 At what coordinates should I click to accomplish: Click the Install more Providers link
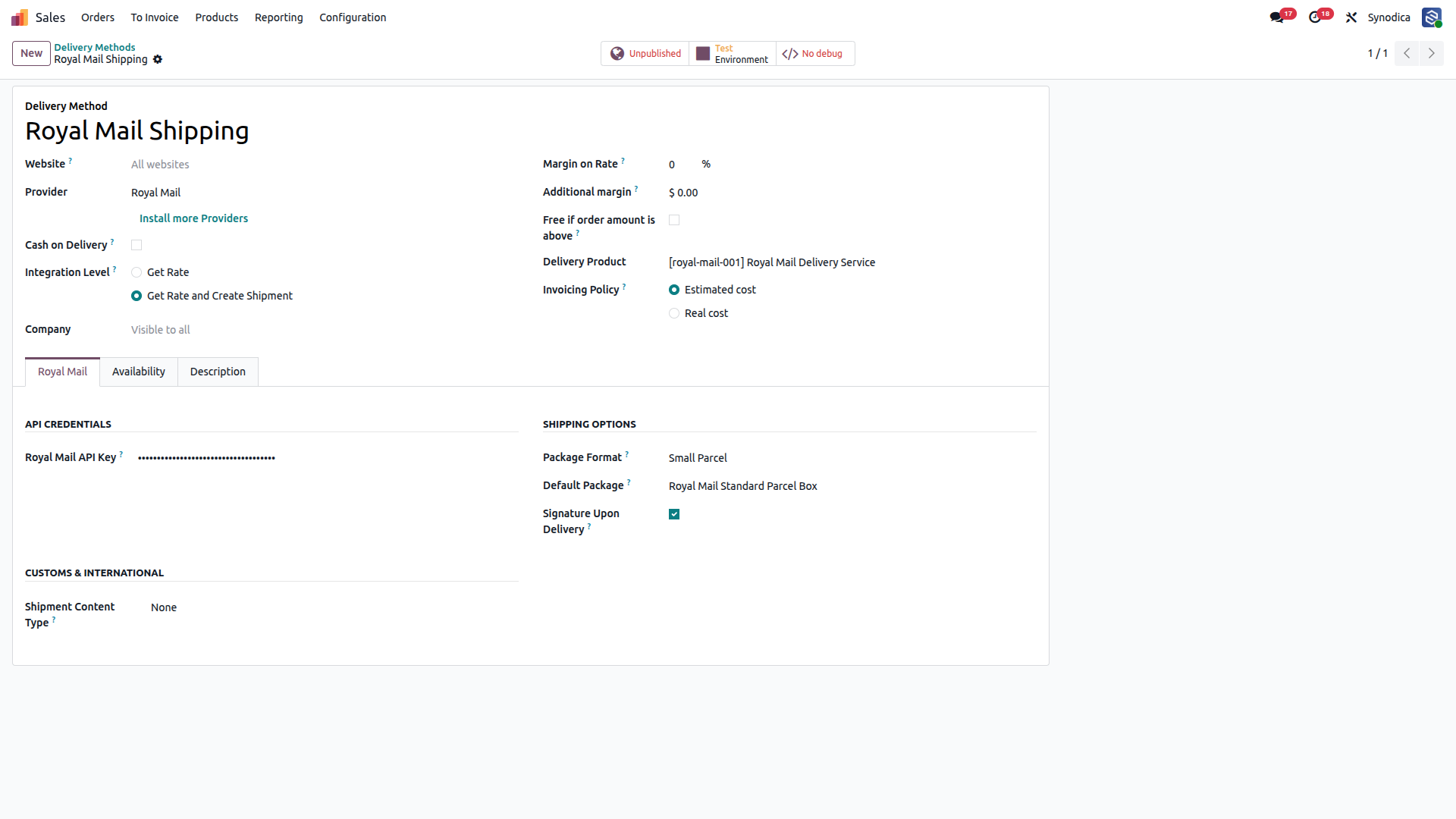tap(193, 218)
